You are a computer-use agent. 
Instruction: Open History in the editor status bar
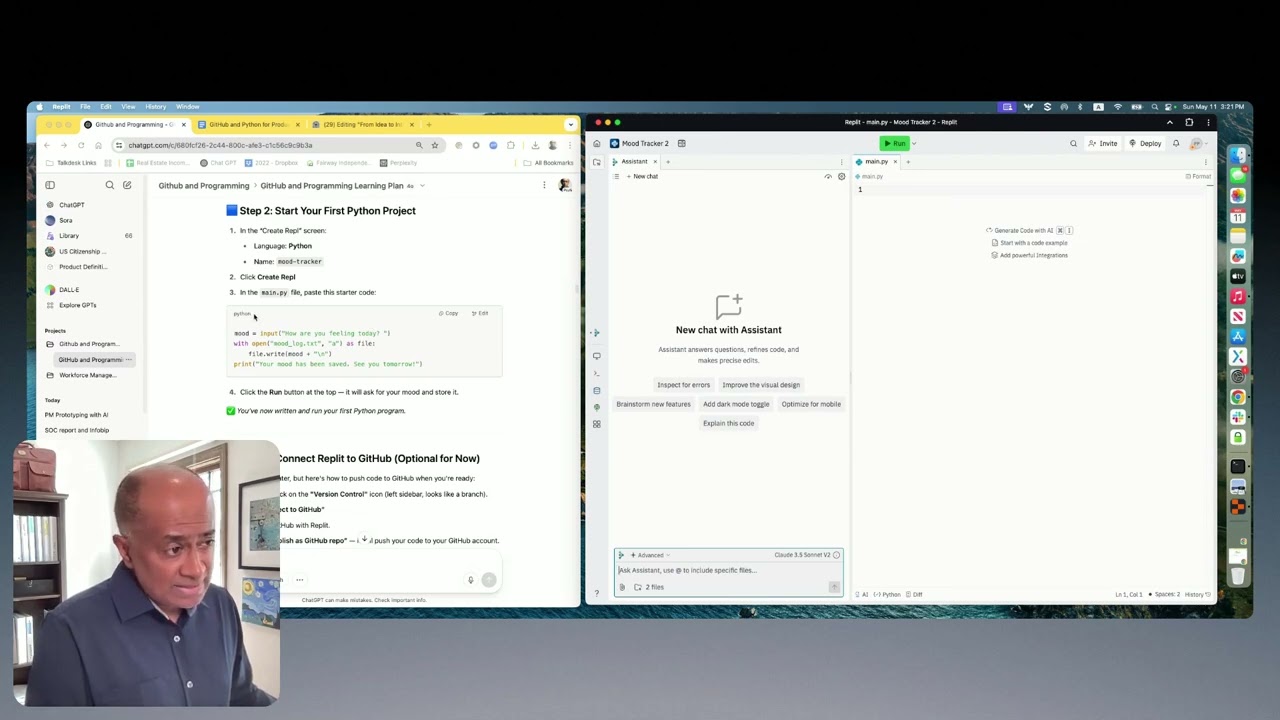pyautogui.click(x=1196, y=594)
